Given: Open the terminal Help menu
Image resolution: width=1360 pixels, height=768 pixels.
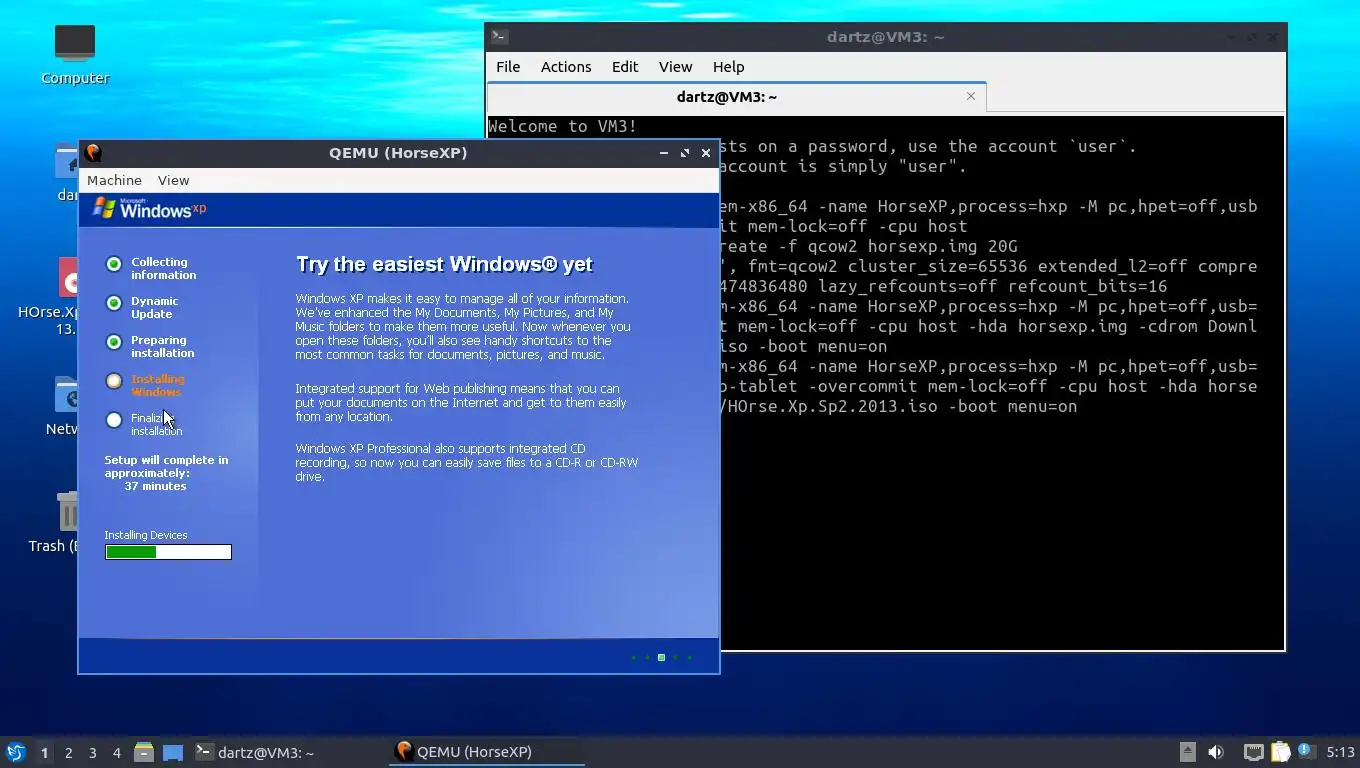Looking at the screenshot, I should 728,66.
